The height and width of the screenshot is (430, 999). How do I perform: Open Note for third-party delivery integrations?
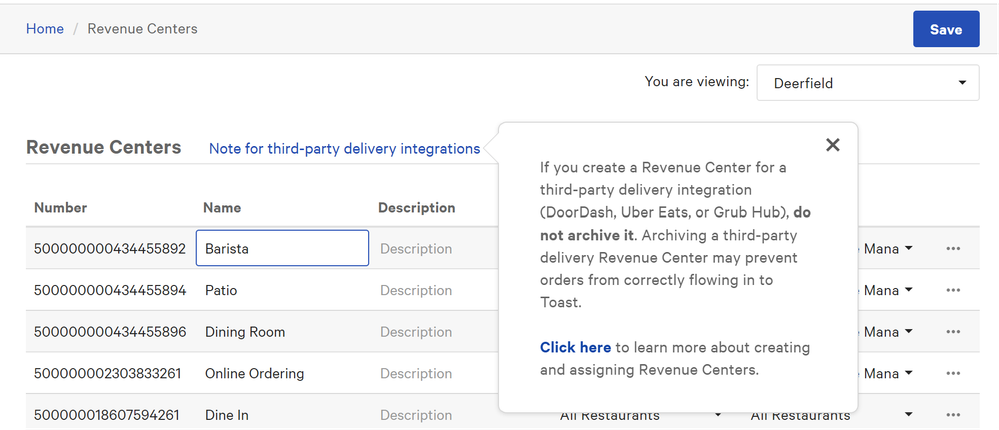[x=344, y=148]
